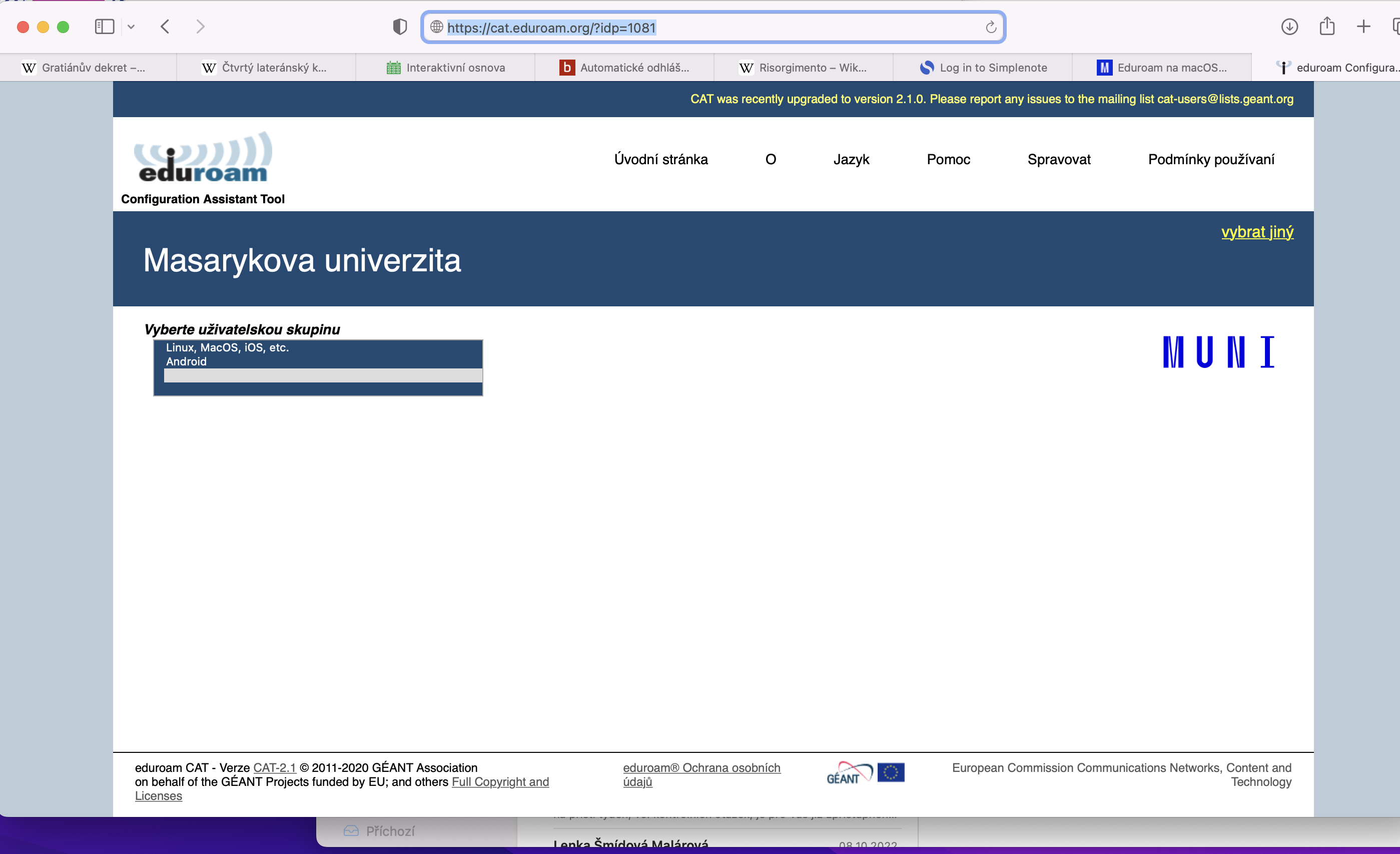This screenshot has height=854, width=1400.
Task: Switch to the Gratiánův dekret tab
Action: (89, 68)
